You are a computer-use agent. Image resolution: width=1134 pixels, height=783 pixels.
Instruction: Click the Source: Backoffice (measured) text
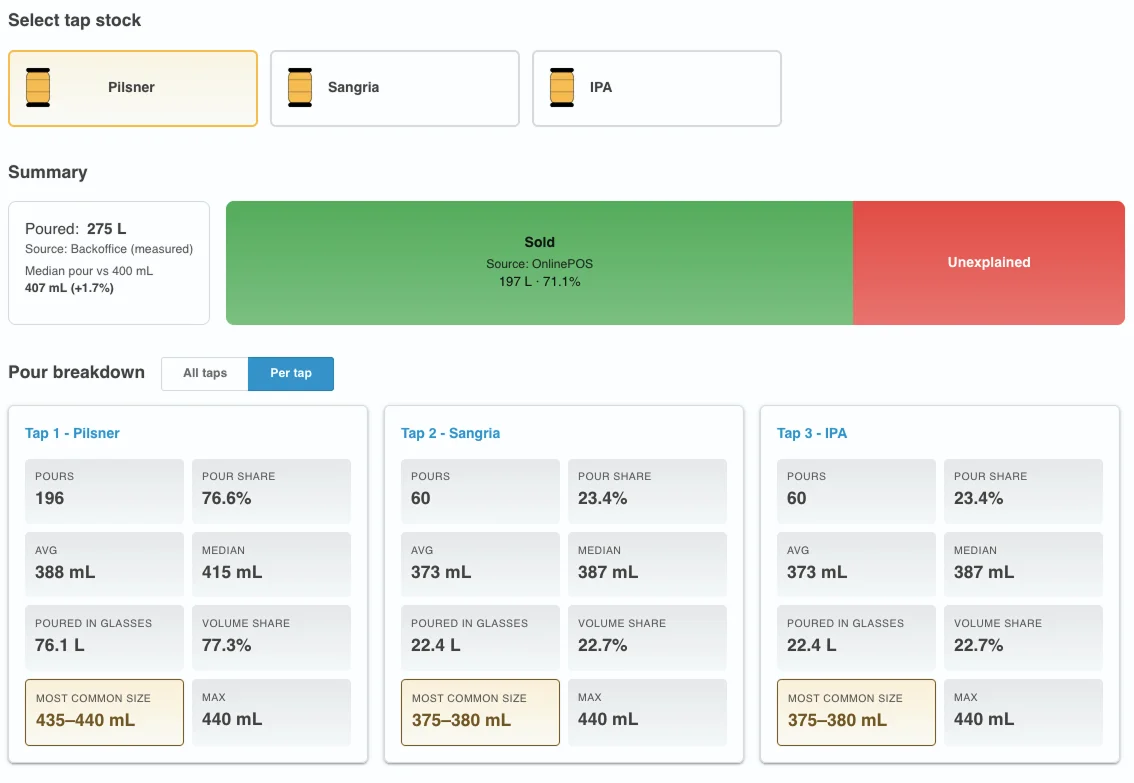(x=109, y=249)
